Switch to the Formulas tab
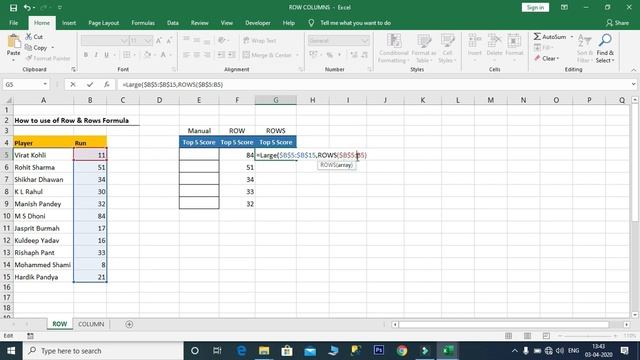This screenshot has width=640, height=360. [143, 23]
